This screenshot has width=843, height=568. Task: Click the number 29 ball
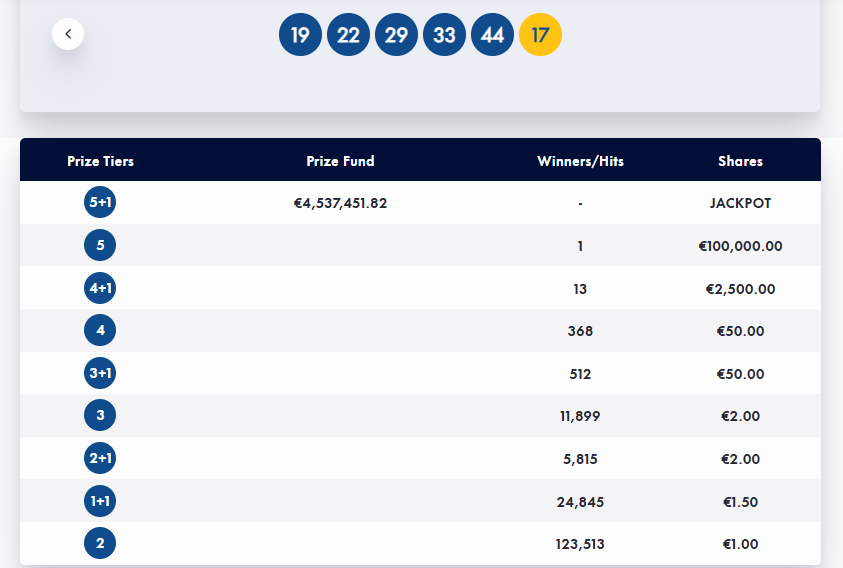[396, 35]
